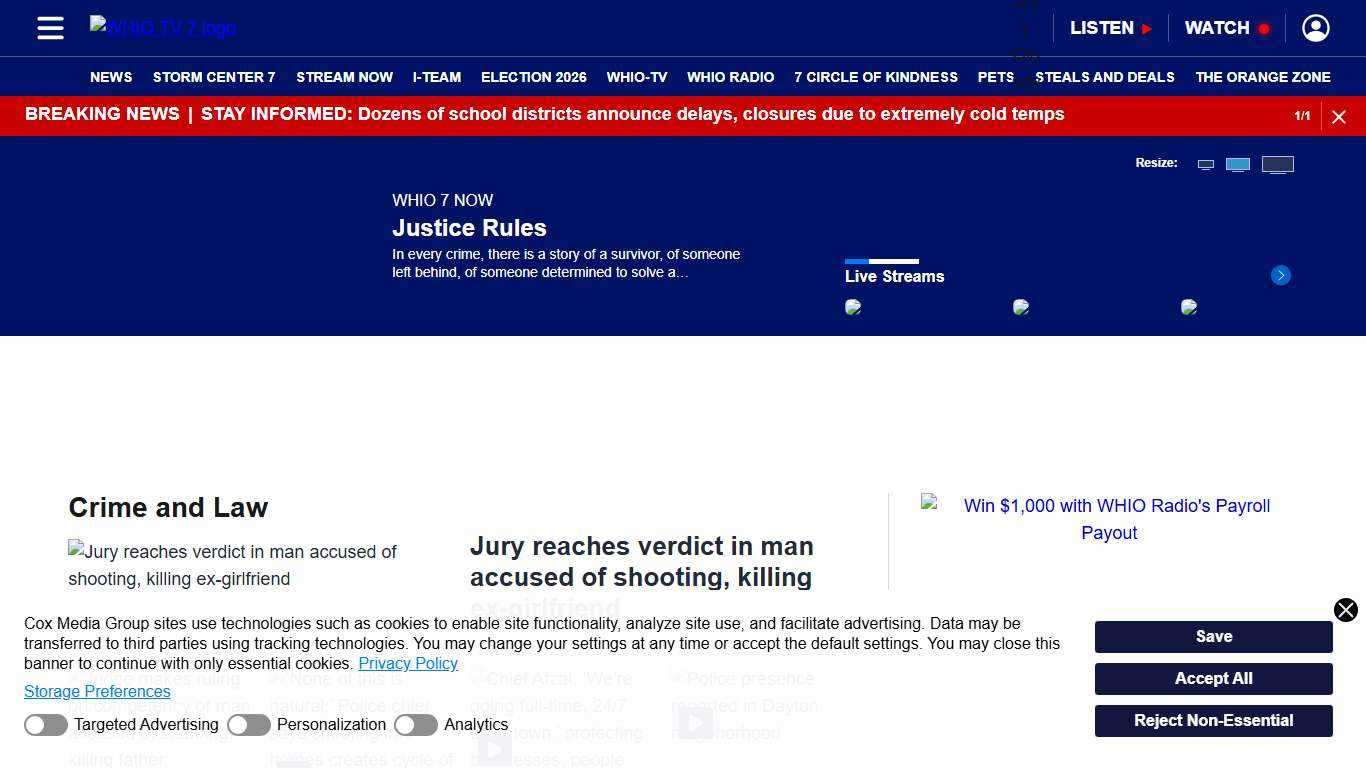This screenshot has height=768, width=1366.
Task: Open the Privacy Policy link
Action: 408,663
